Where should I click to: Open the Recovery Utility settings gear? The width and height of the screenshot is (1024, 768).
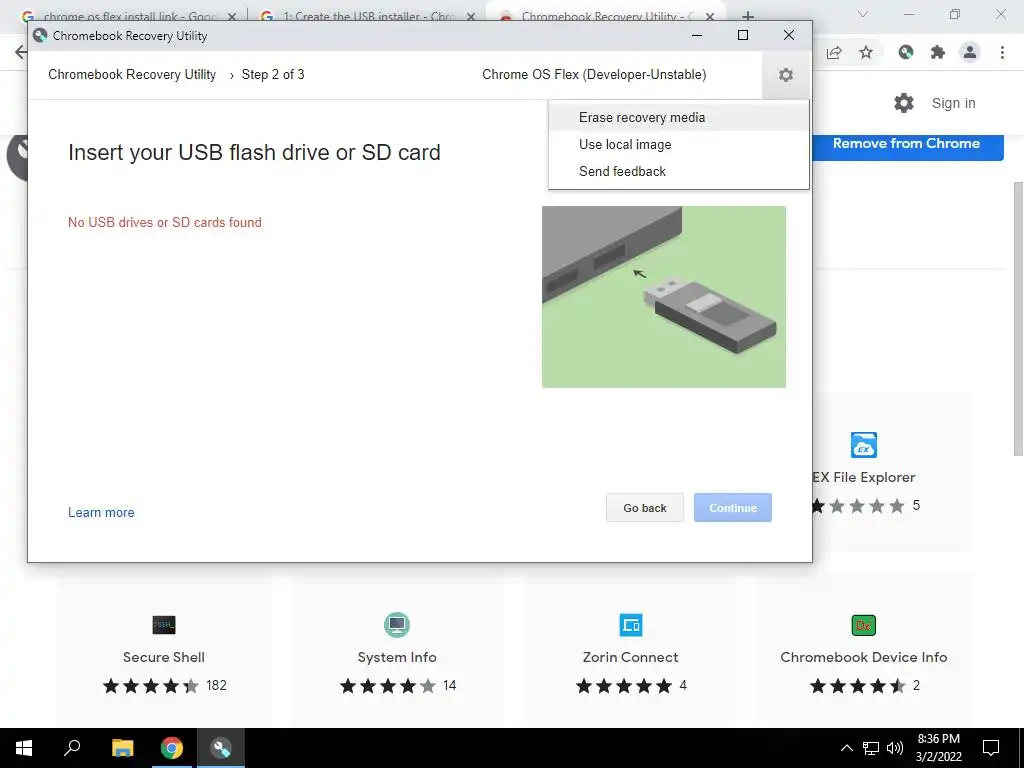tap(786, 75)
